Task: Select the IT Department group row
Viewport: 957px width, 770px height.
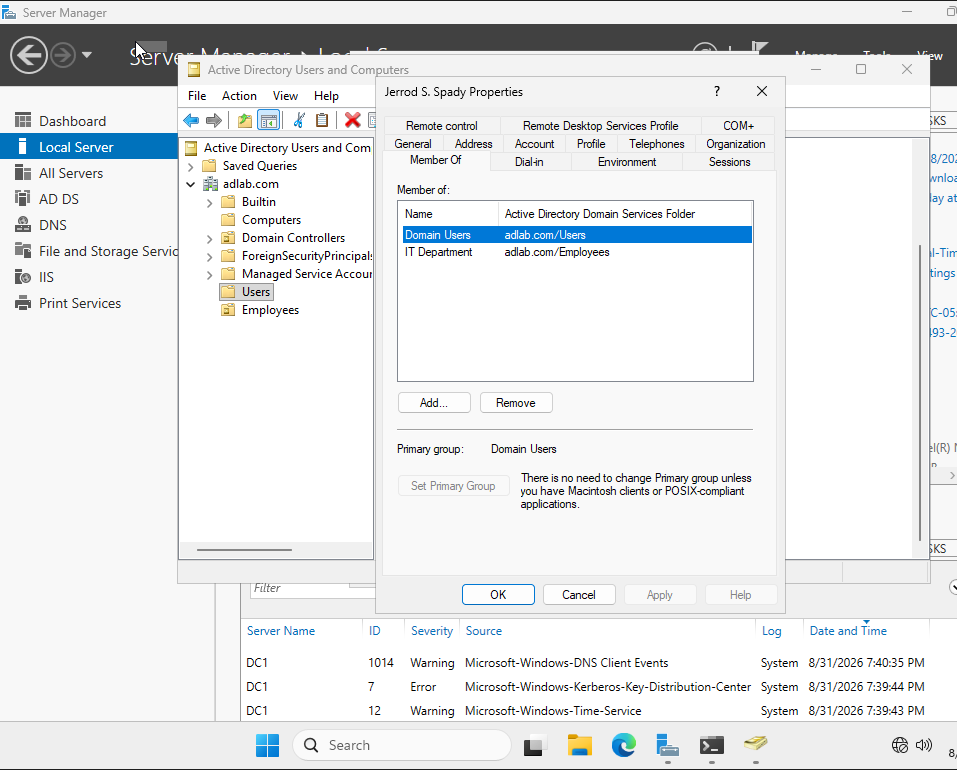Action: click(577, 252)
